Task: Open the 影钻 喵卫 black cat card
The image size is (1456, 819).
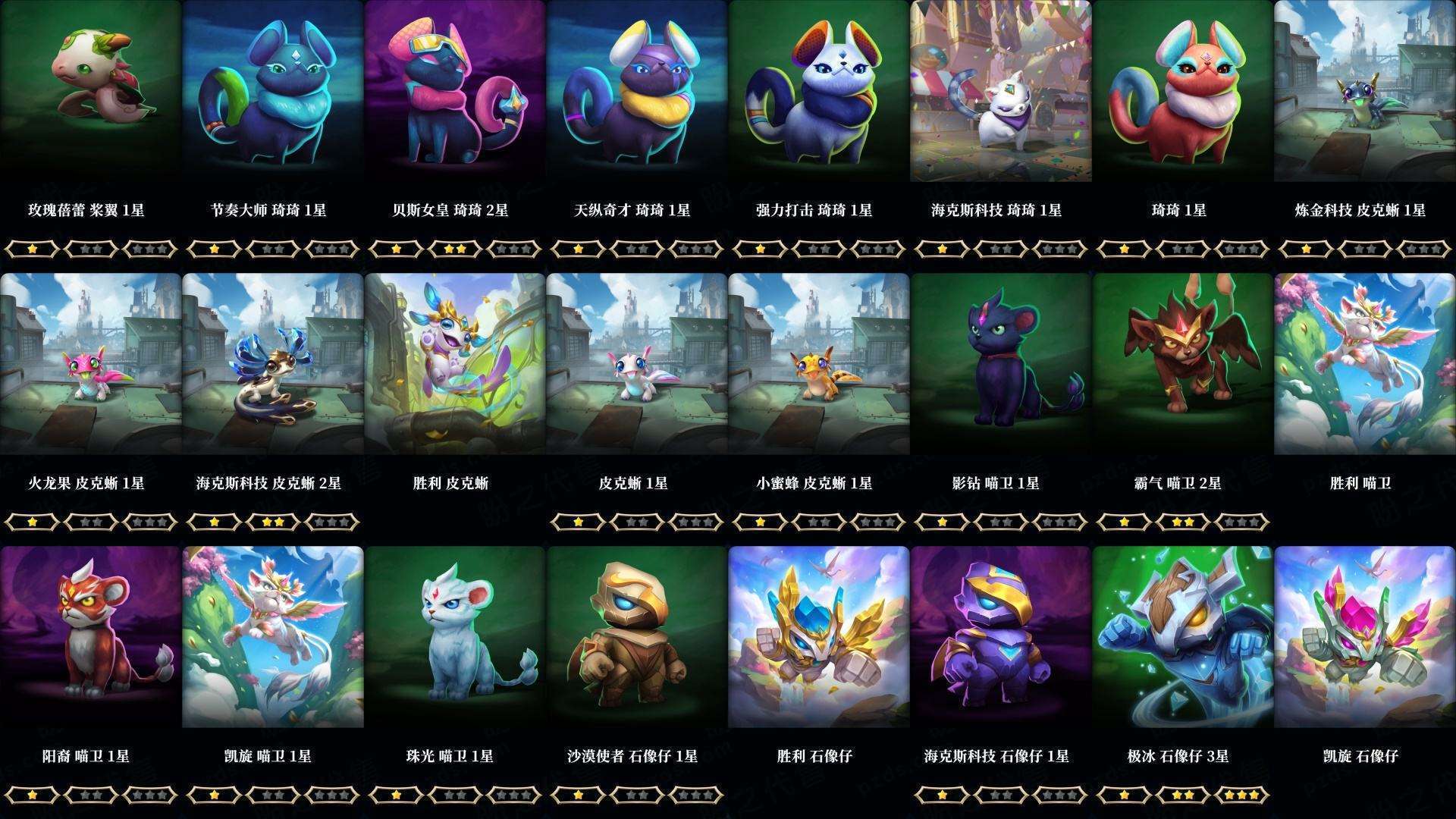Action: 1000,364
